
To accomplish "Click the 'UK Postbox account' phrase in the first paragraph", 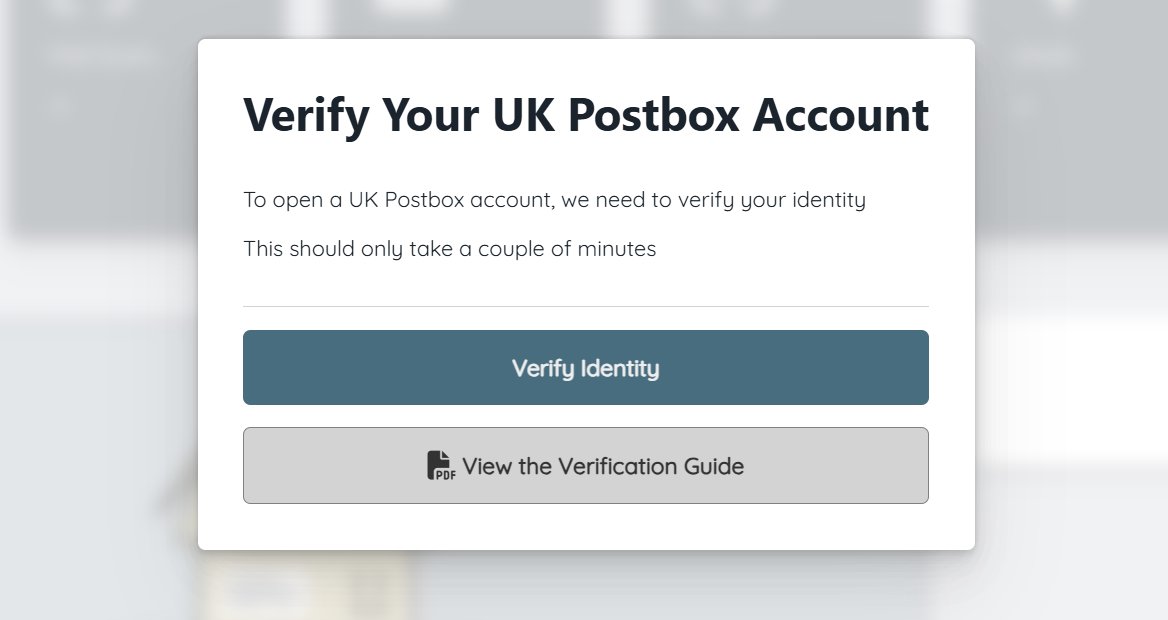I will (451, 200).
